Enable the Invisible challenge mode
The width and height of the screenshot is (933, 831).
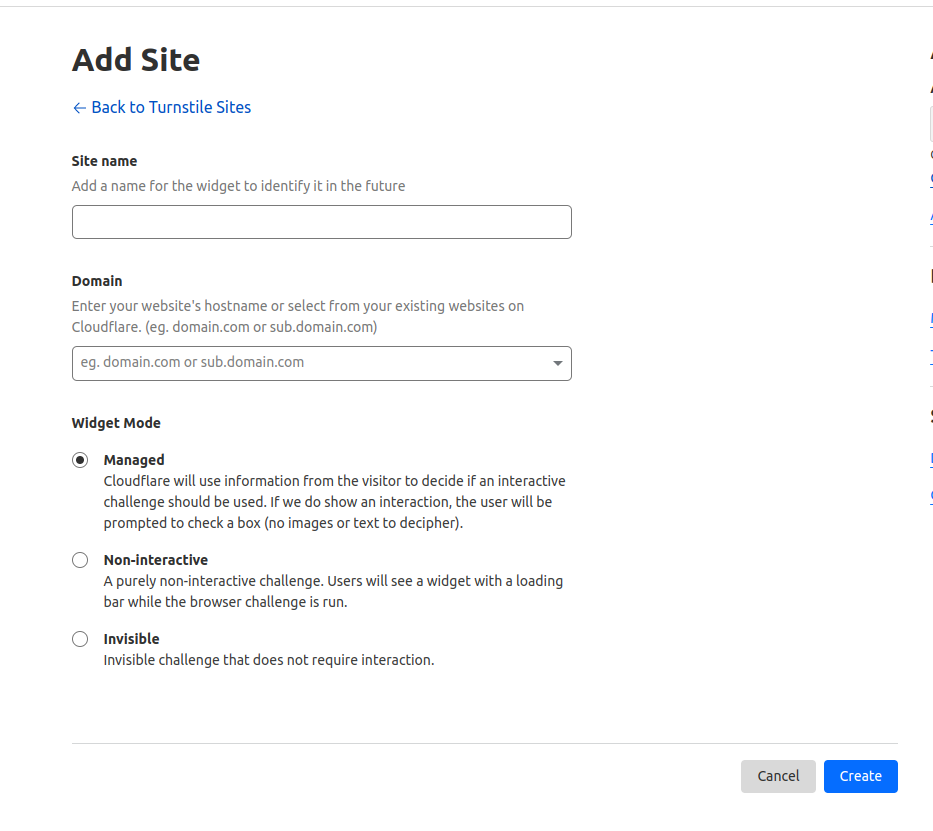[x=80, y=638]
